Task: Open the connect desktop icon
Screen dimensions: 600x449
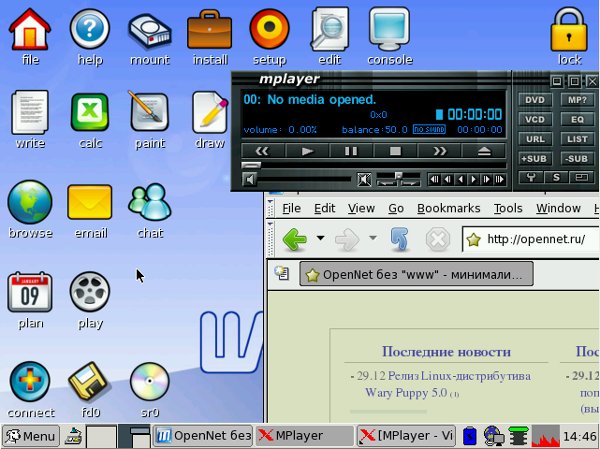Action: coord(30,382)
